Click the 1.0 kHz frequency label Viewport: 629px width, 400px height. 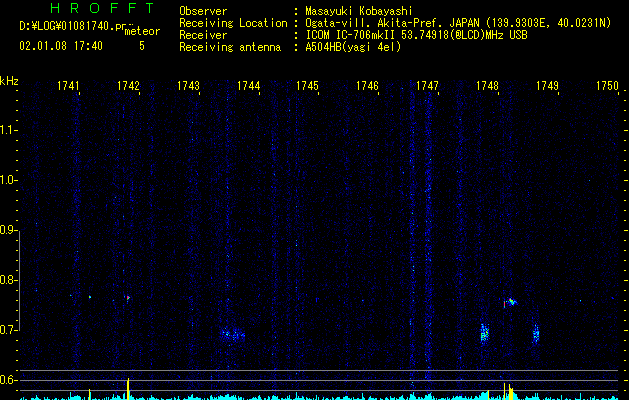[x=8, y=180]
